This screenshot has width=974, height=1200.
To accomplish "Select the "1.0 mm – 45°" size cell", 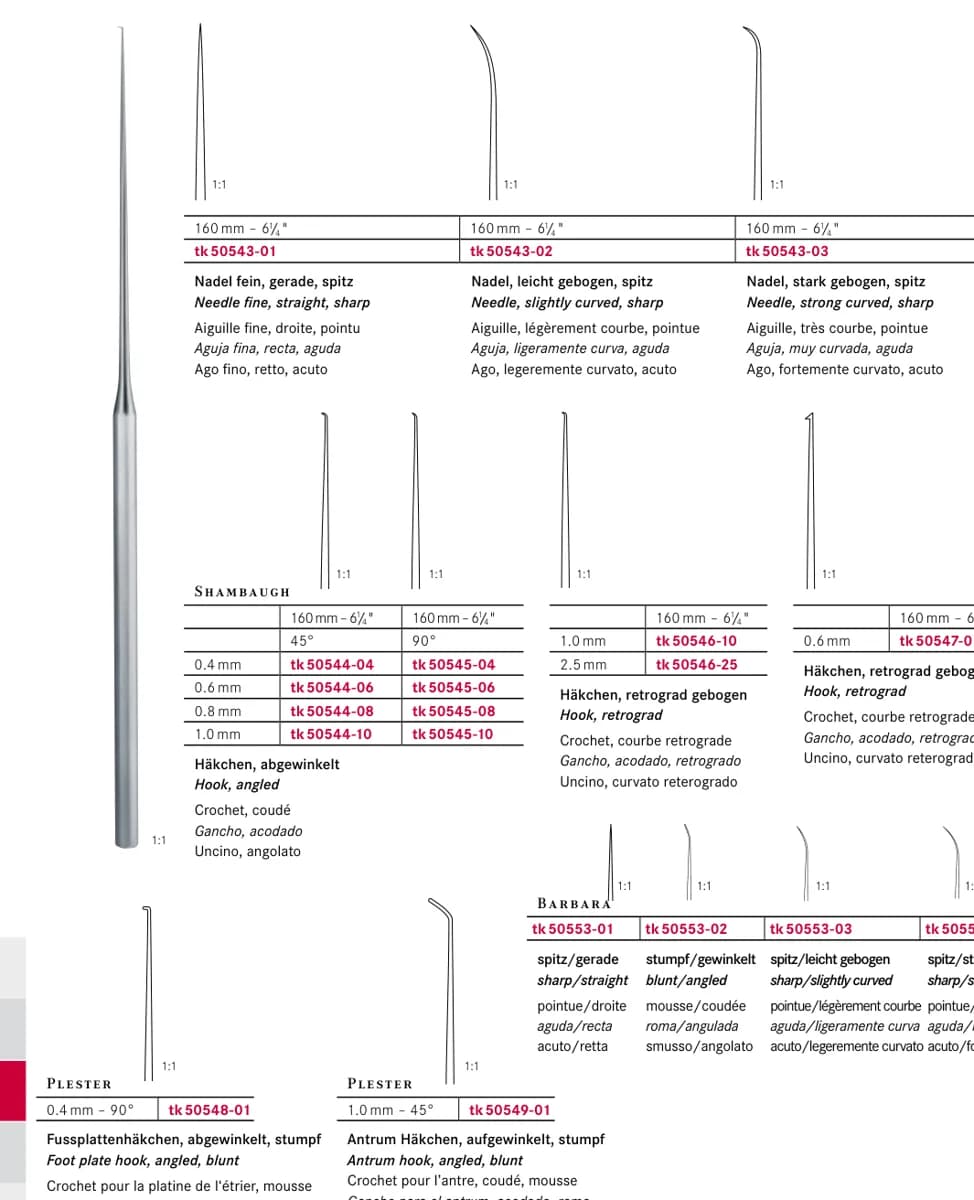I will point(391,1110).
